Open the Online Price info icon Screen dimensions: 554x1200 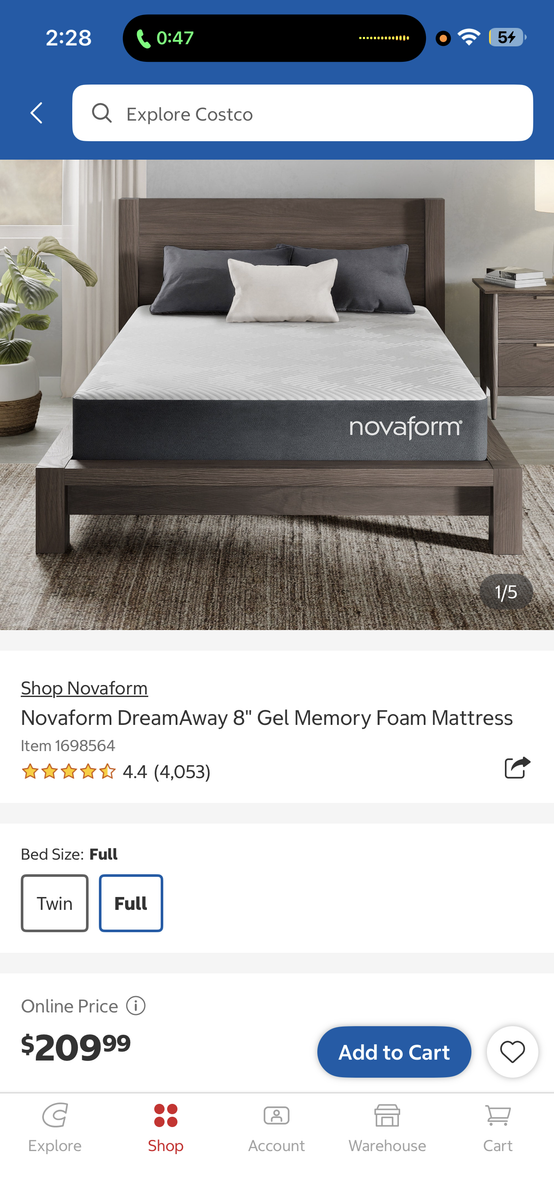coord(137,1006)
